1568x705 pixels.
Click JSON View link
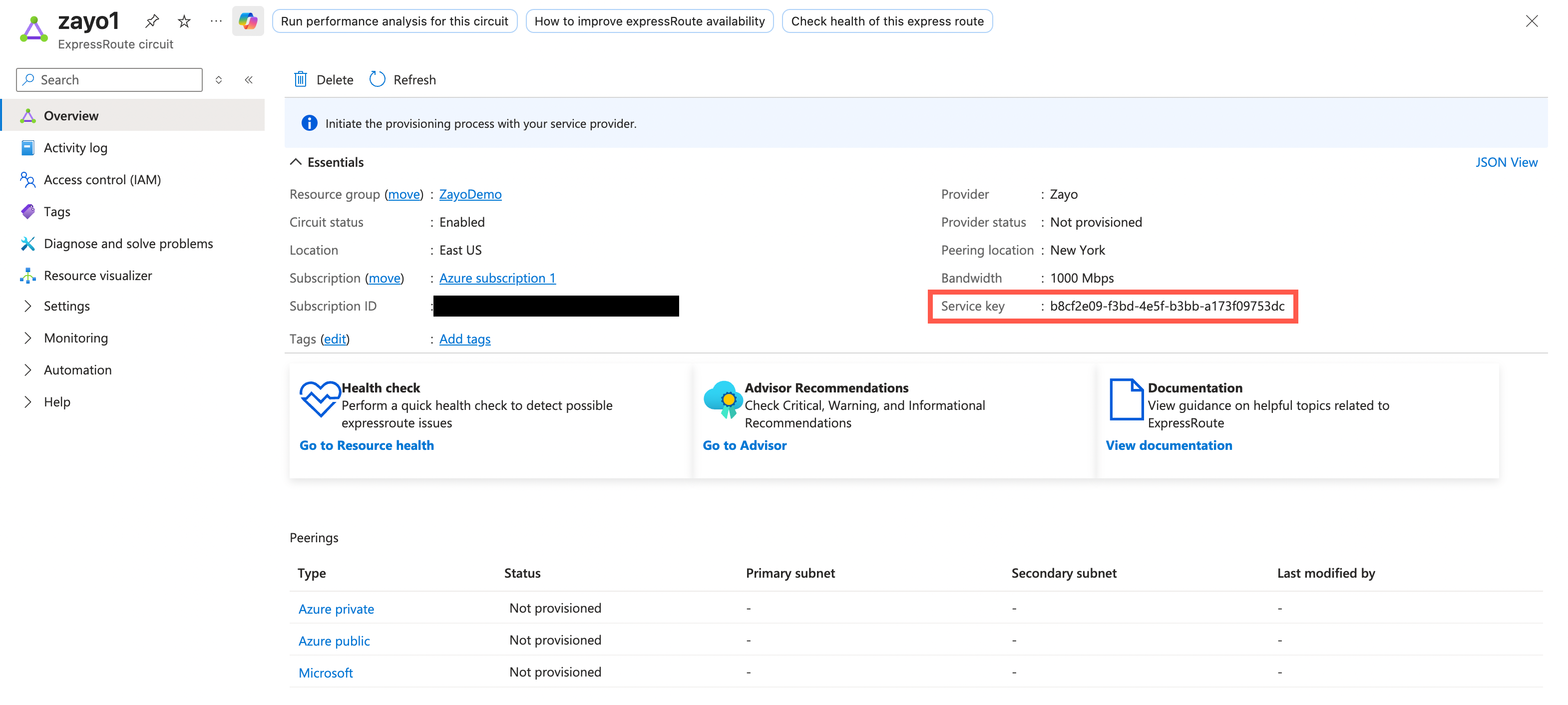(1506, 162)
